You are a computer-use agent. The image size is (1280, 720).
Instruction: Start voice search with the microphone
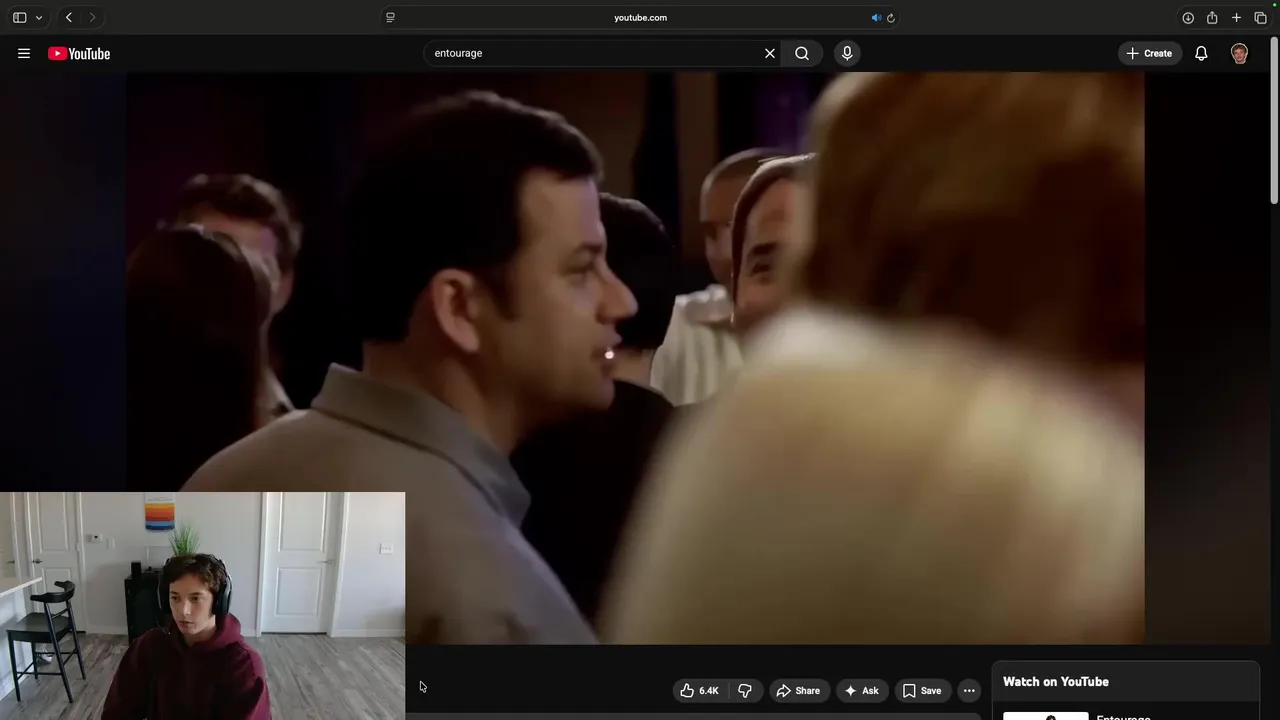[847, 53]
